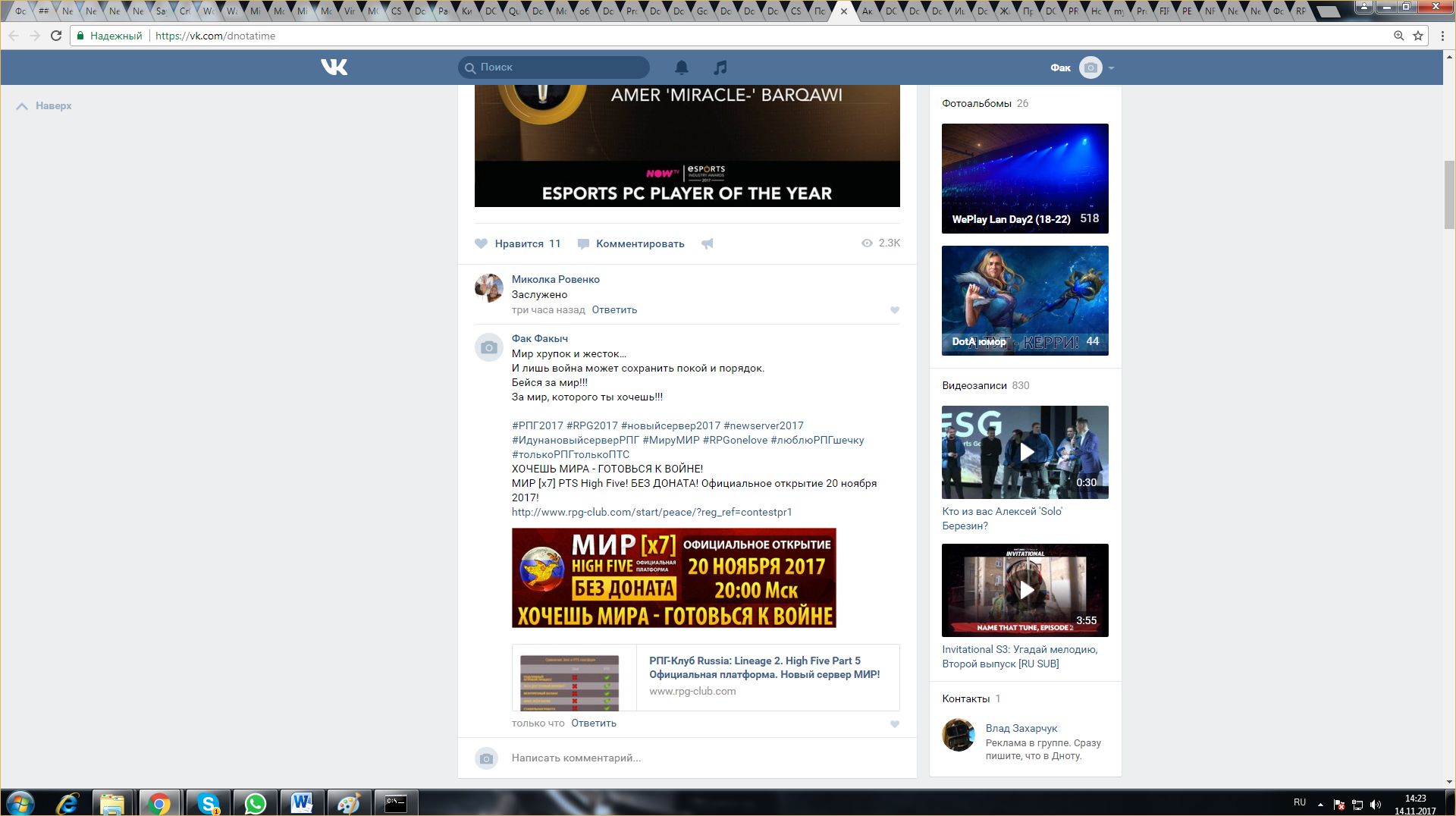The image size is (1456, 816).
Task: Click Ответить under Миколка Ровенко's comment
Action: click(614, 309)
